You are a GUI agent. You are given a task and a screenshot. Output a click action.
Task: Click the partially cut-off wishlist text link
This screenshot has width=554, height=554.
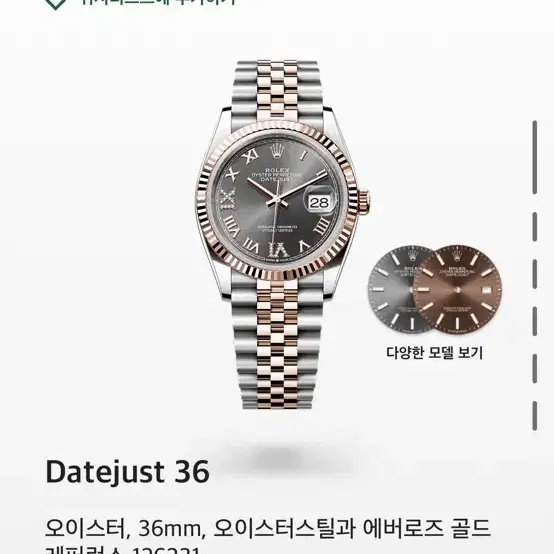pyautogui.click(x=158, y=2)
